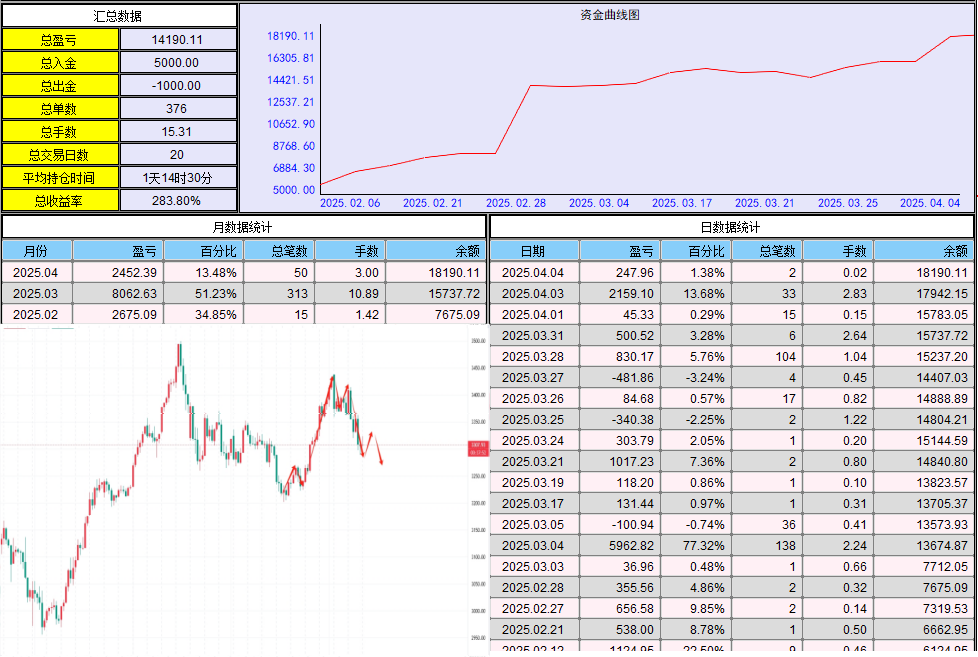Click the withdrawal value -1000.00
978x657 pixels.
click(x=178, y=85)
